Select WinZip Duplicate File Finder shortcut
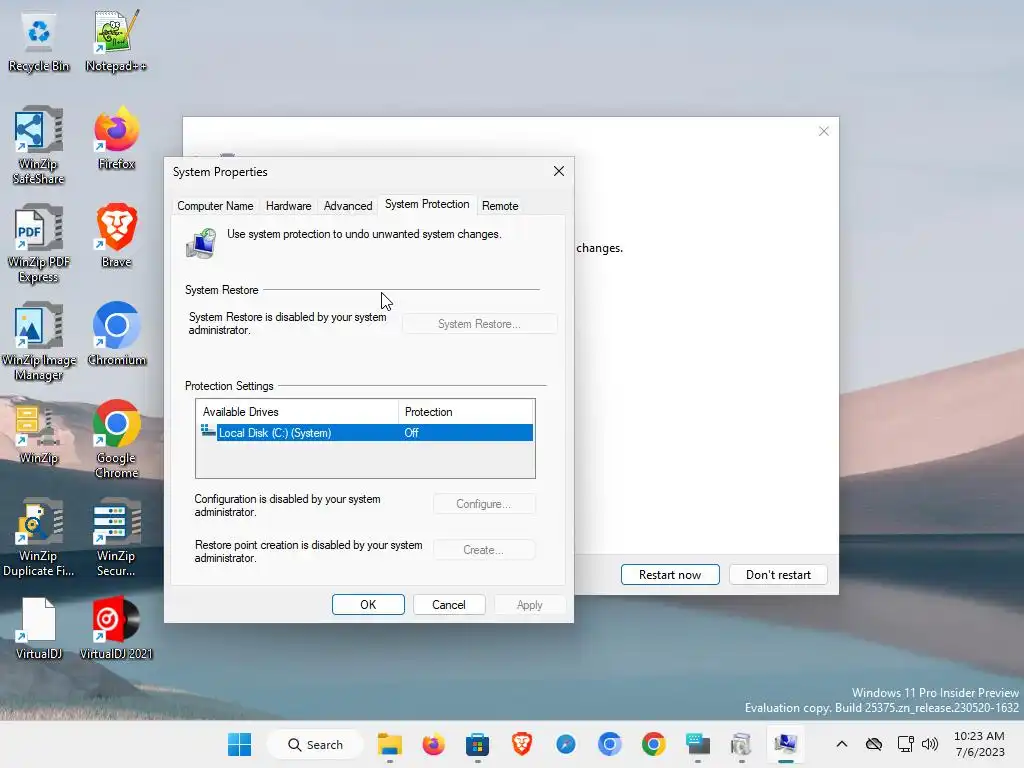1024x768 pixels. pyautogui.click(x=39, y=537)
